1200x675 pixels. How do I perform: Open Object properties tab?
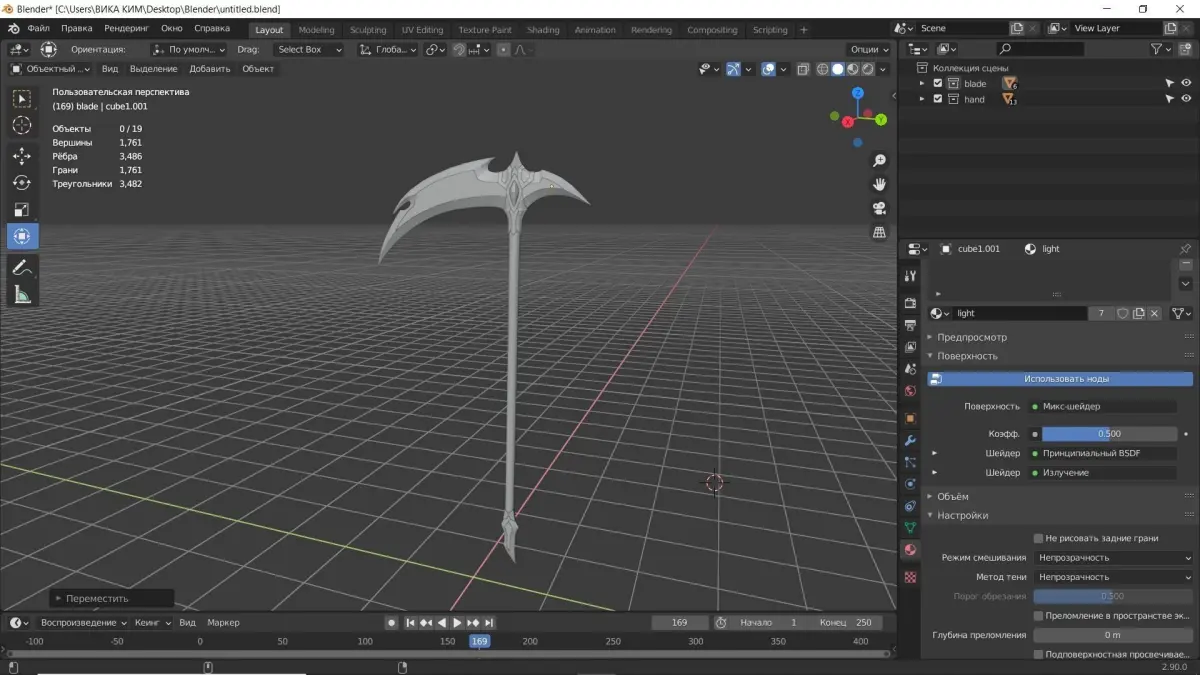coord(910,418)
